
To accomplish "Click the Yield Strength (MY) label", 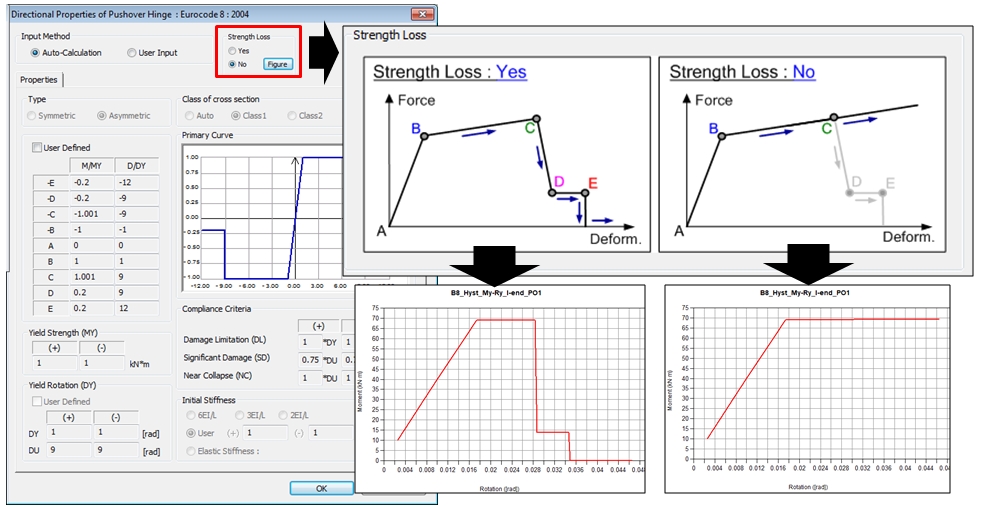I will pos(63,333).
